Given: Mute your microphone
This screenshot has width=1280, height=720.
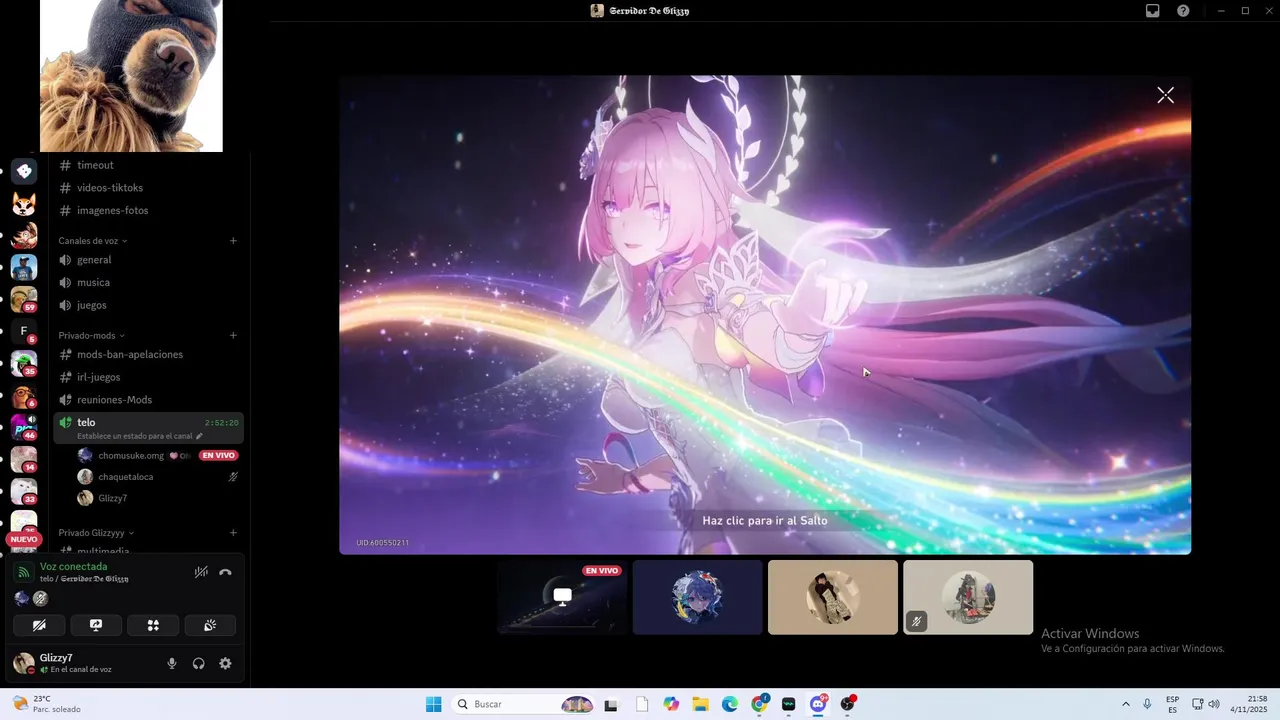Looking at the screenshot, I should point(172,663).
